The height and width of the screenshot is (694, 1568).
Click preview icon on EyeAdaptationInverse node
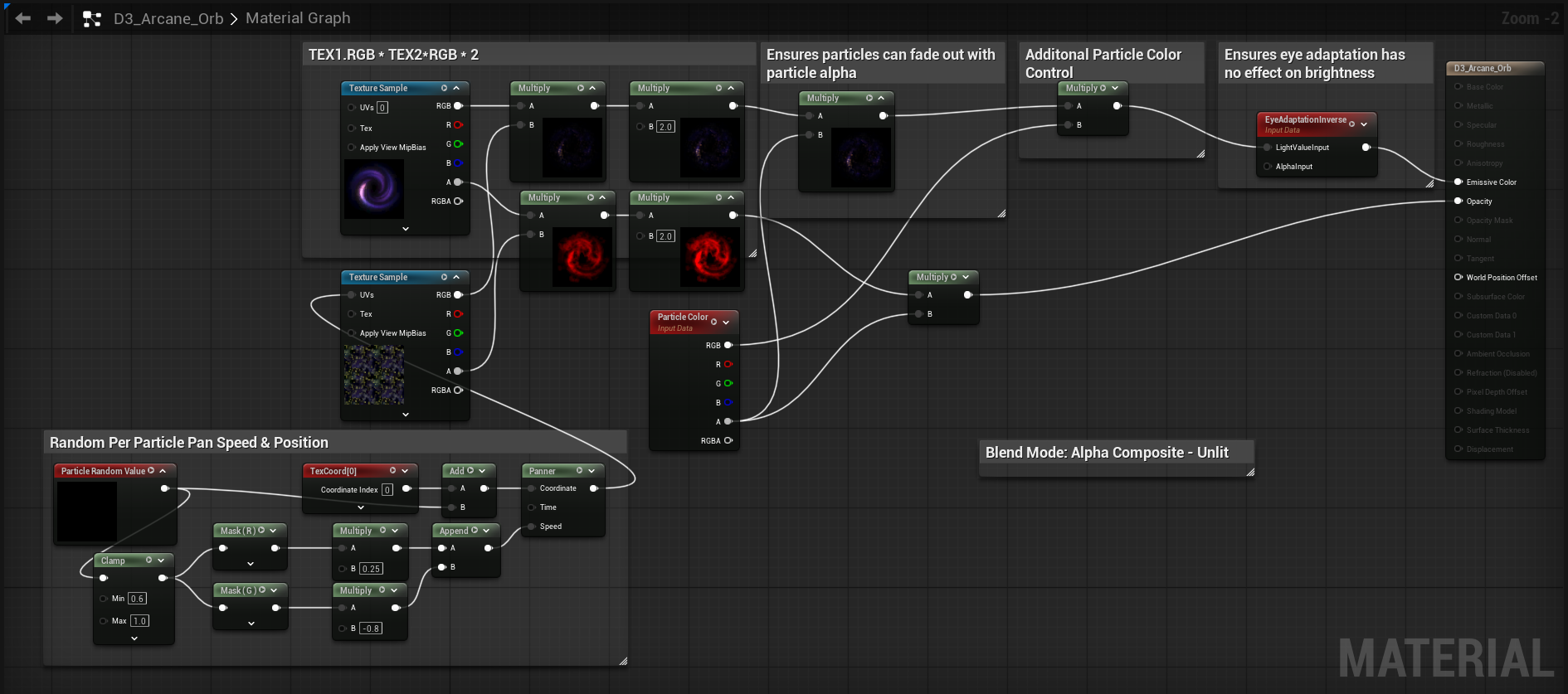pos(1351,124)
